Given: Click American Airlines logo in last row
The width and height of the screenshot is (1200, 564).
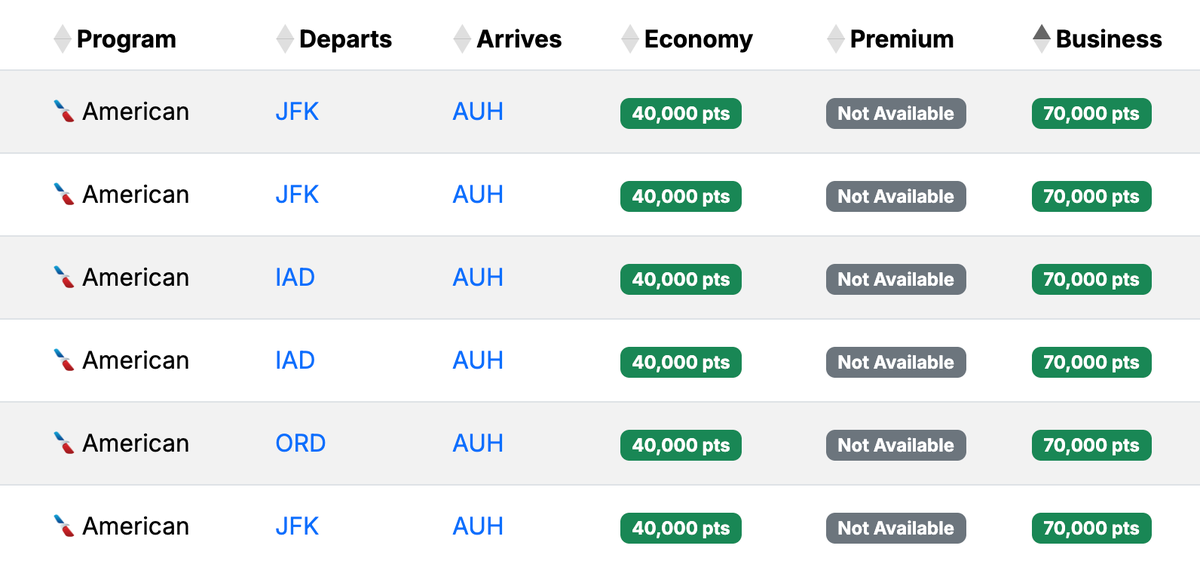Looking at the screenshot, I should point(64,527).
